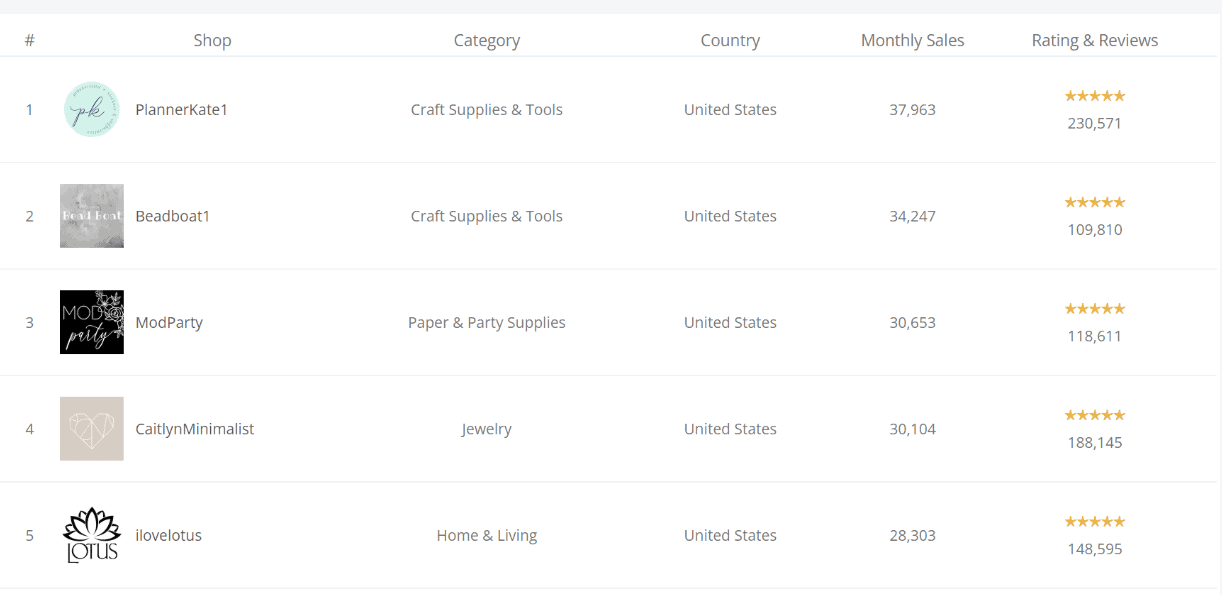Click the star rating for ilovelotus

(1094, 521)
